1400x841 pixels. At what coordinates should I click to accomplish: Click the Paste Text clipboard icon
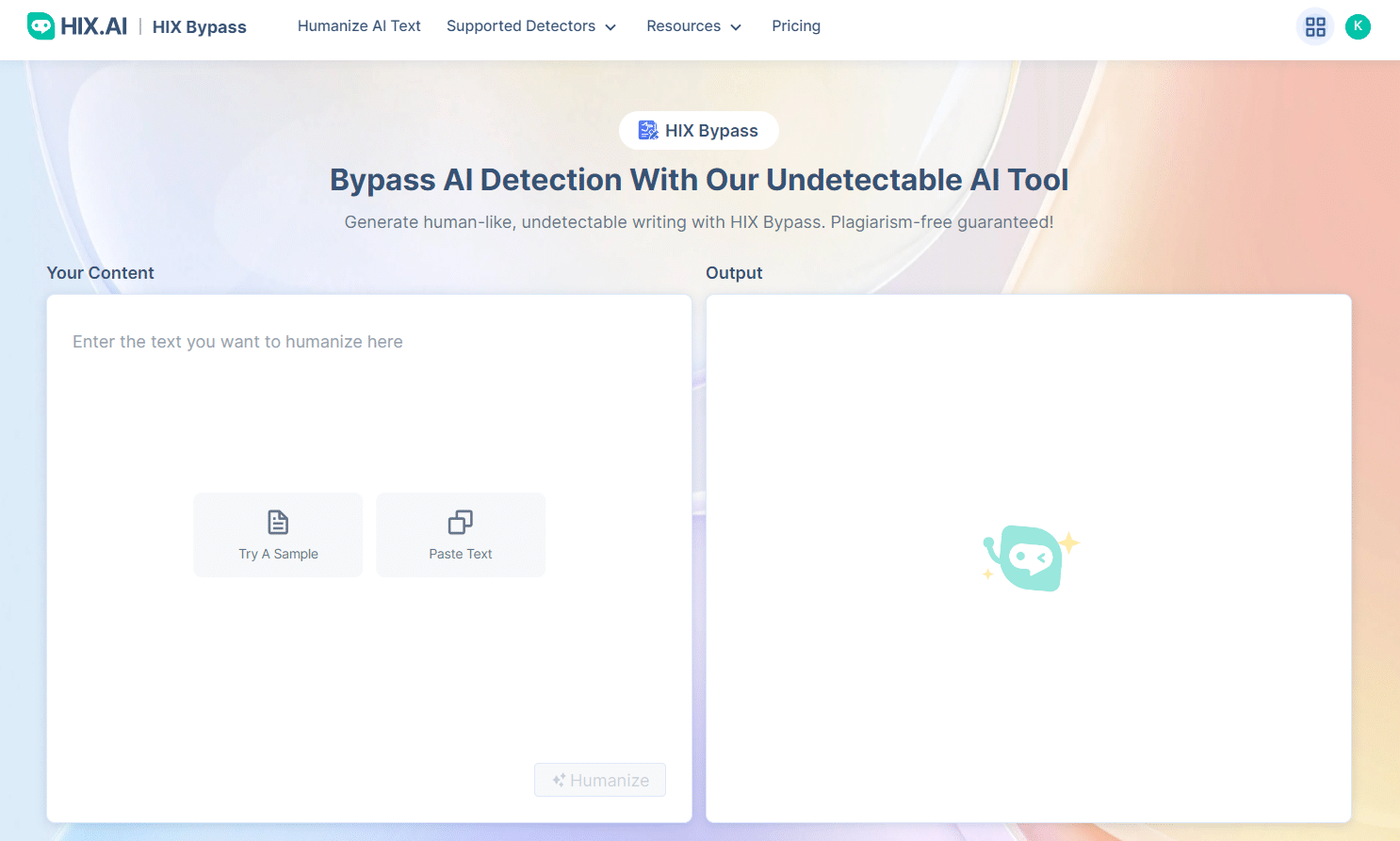(x=461, y=522)
